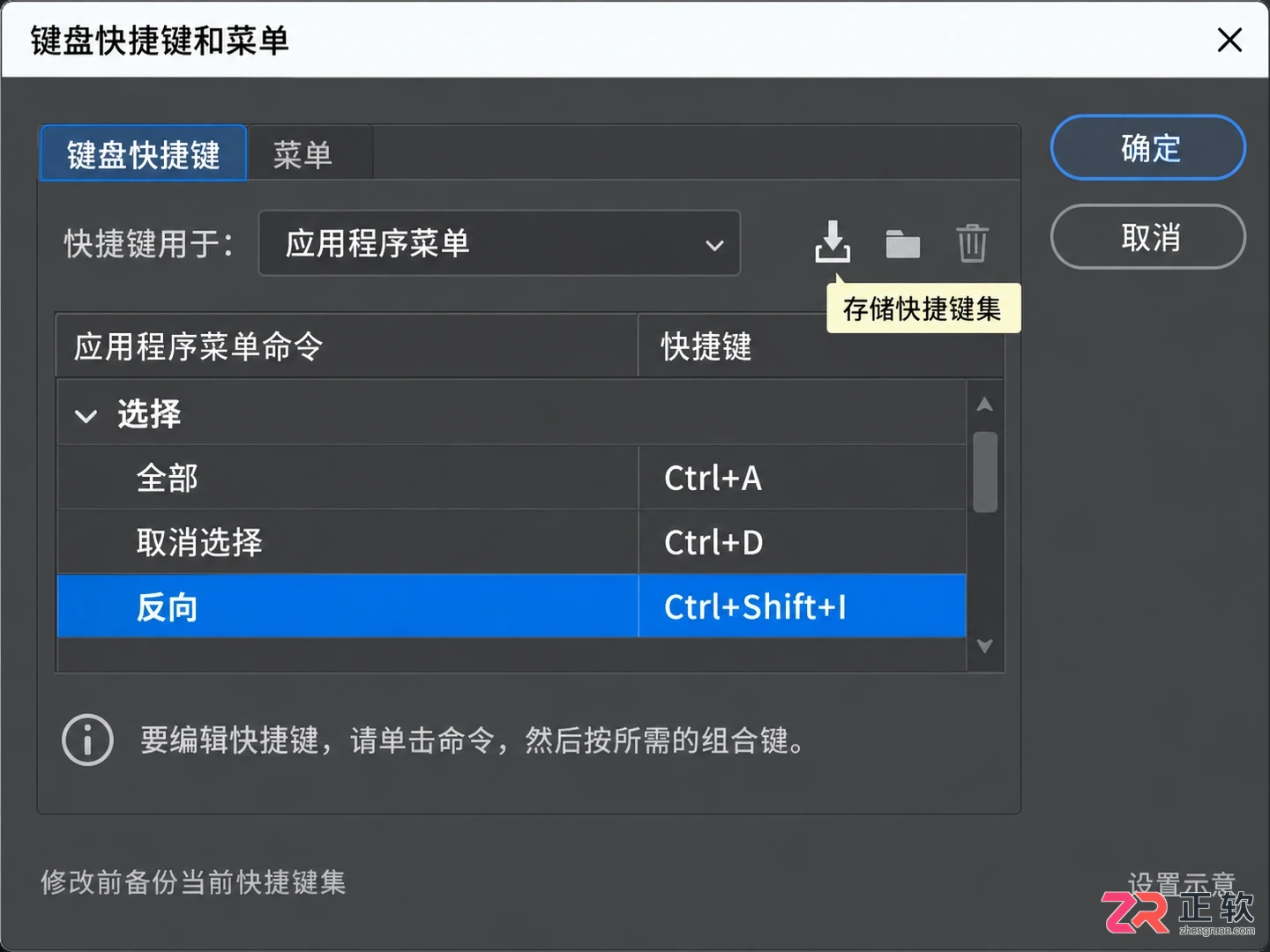The image size is (1270, 952).
Task: Click the save shortcut set icon
Action: click(833, 242)
